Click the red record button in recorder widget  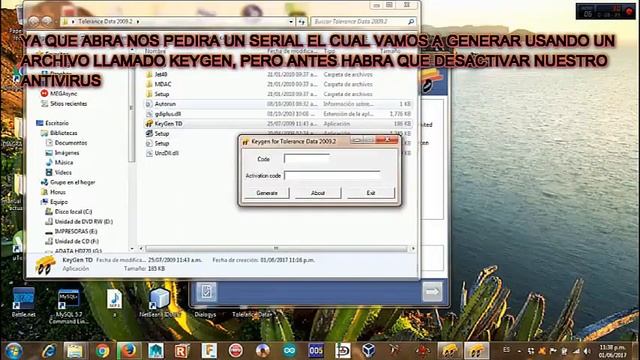click(630, 11)
